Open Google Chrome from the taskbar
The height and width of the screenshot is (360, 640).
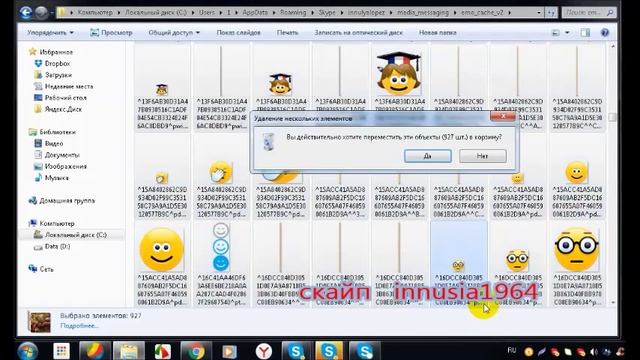(x=196, y=351)
